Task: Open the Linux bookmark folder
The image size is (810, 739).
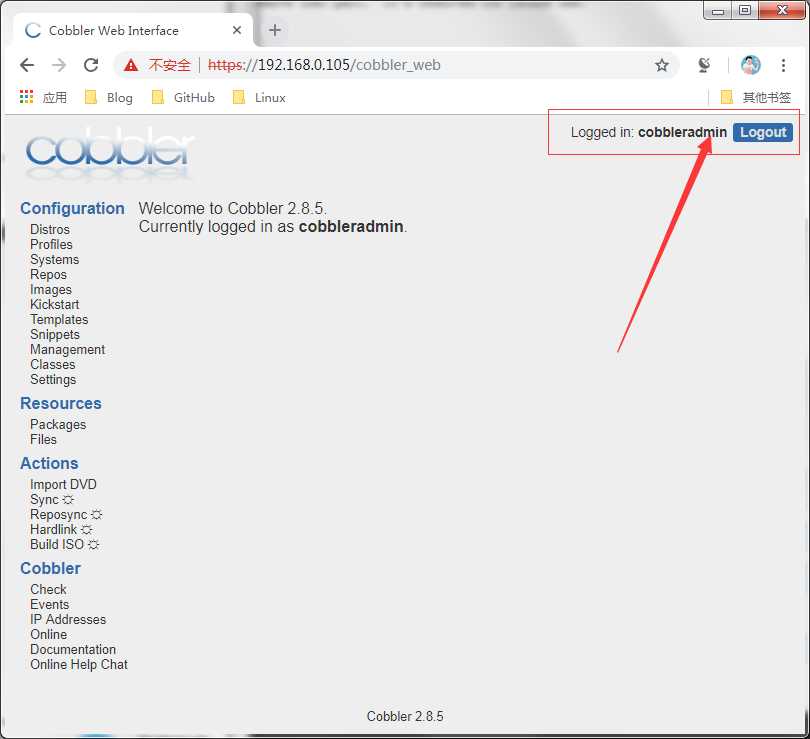Action: (259, 97)
